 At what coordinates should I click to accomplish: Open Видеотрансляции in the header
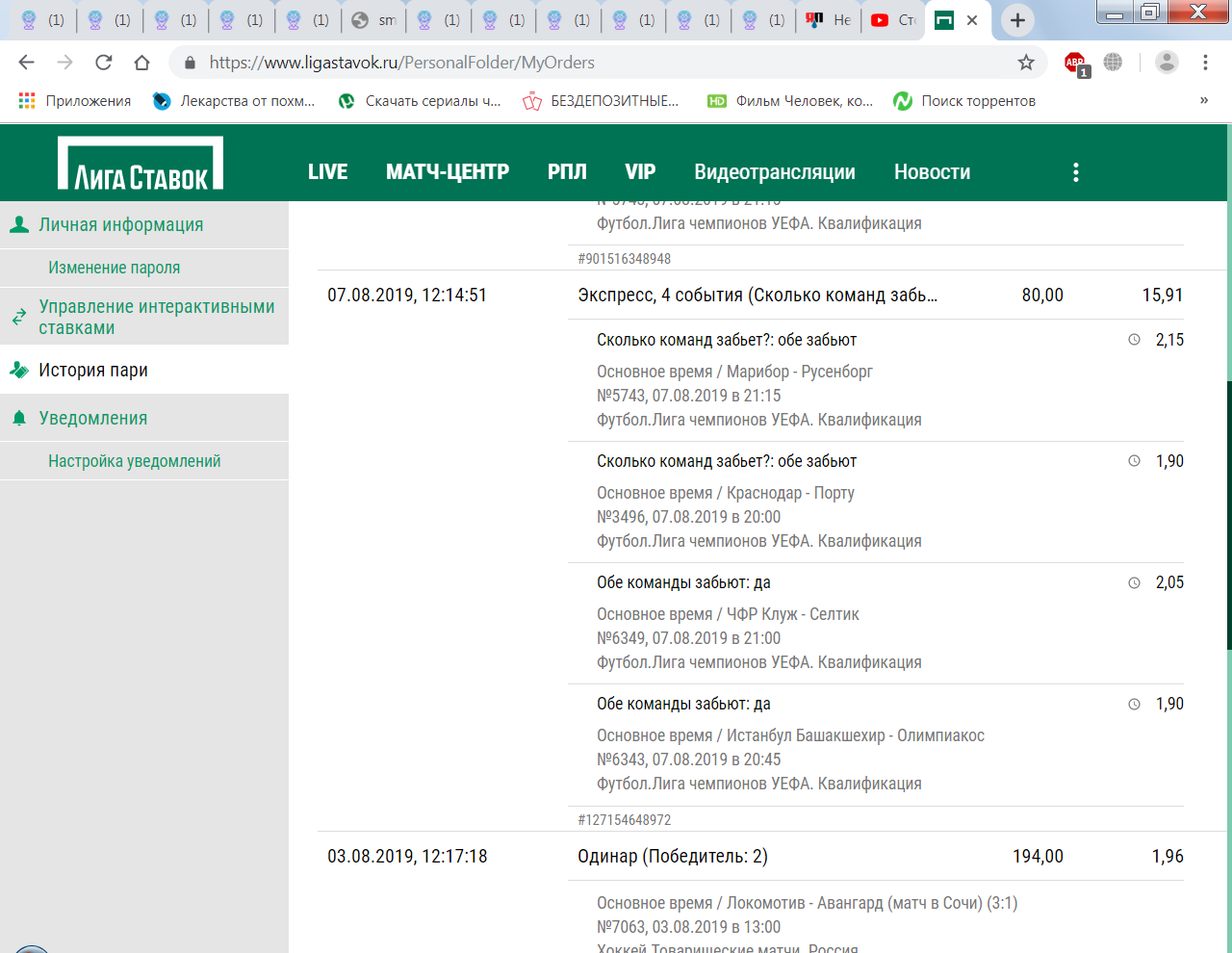click(775, 172)
